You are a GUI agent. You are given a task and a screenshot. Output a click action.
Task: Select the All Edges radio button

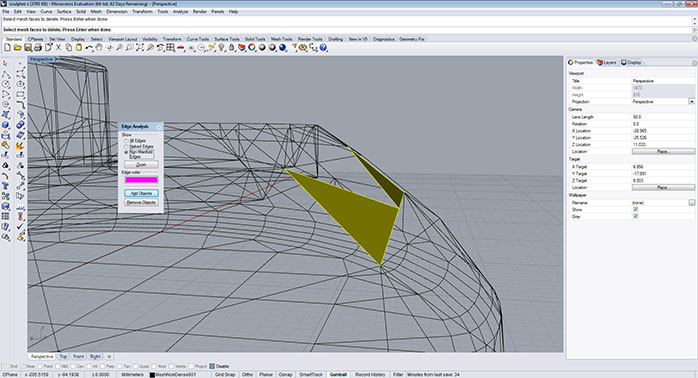point(126,141)
